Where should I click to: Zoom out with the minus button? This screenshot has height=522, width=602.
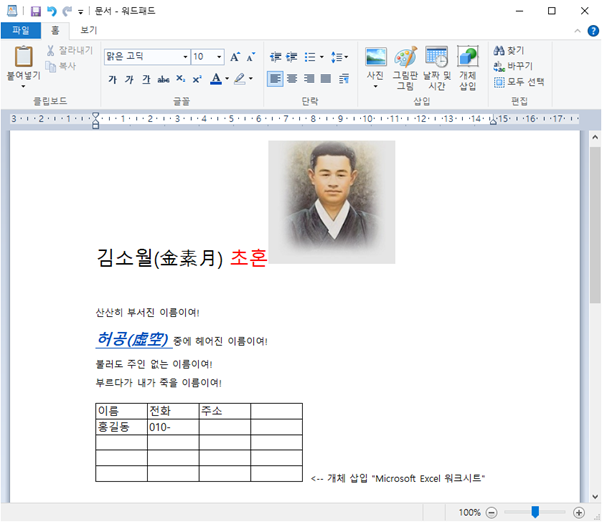tap(491, 512)
